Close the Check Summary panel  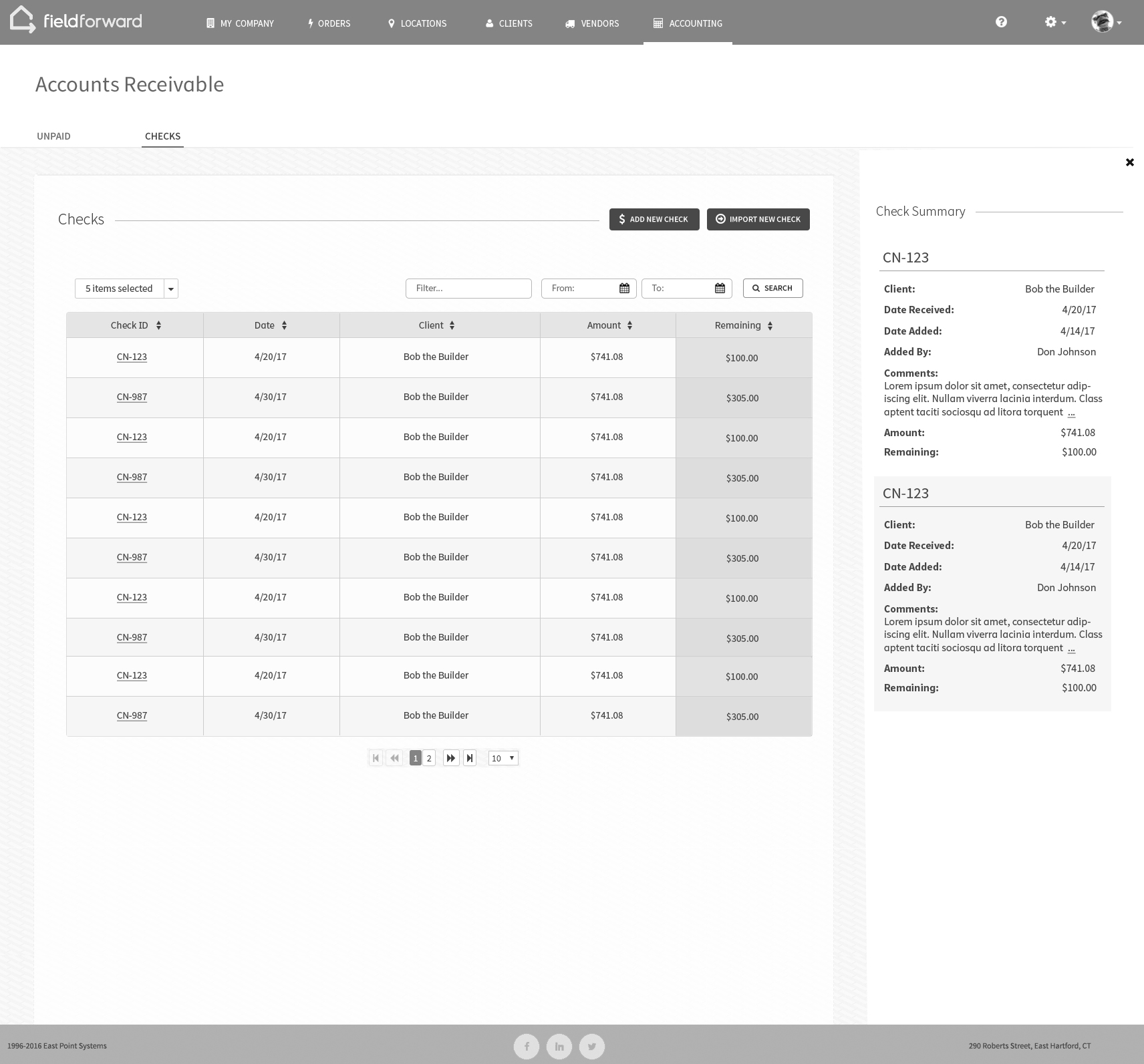coord(1129,162)
